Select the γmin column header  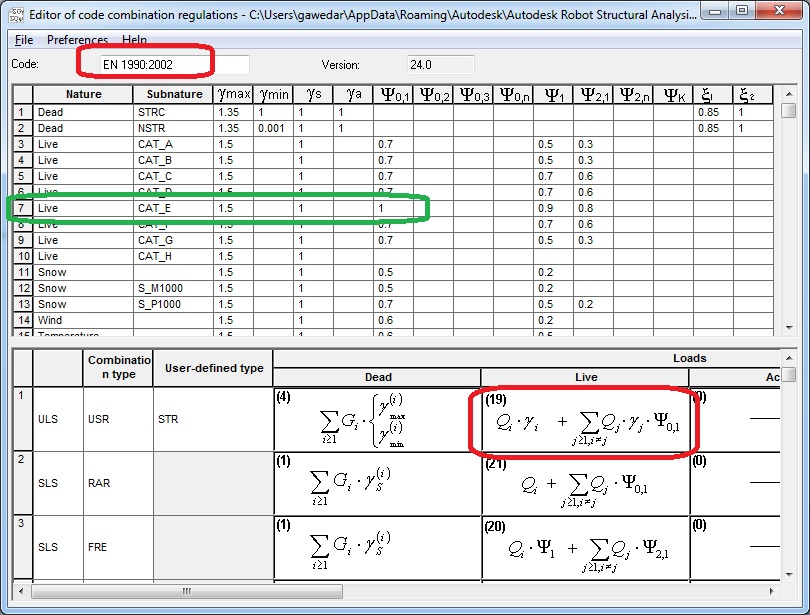click(x=274, y=94)
